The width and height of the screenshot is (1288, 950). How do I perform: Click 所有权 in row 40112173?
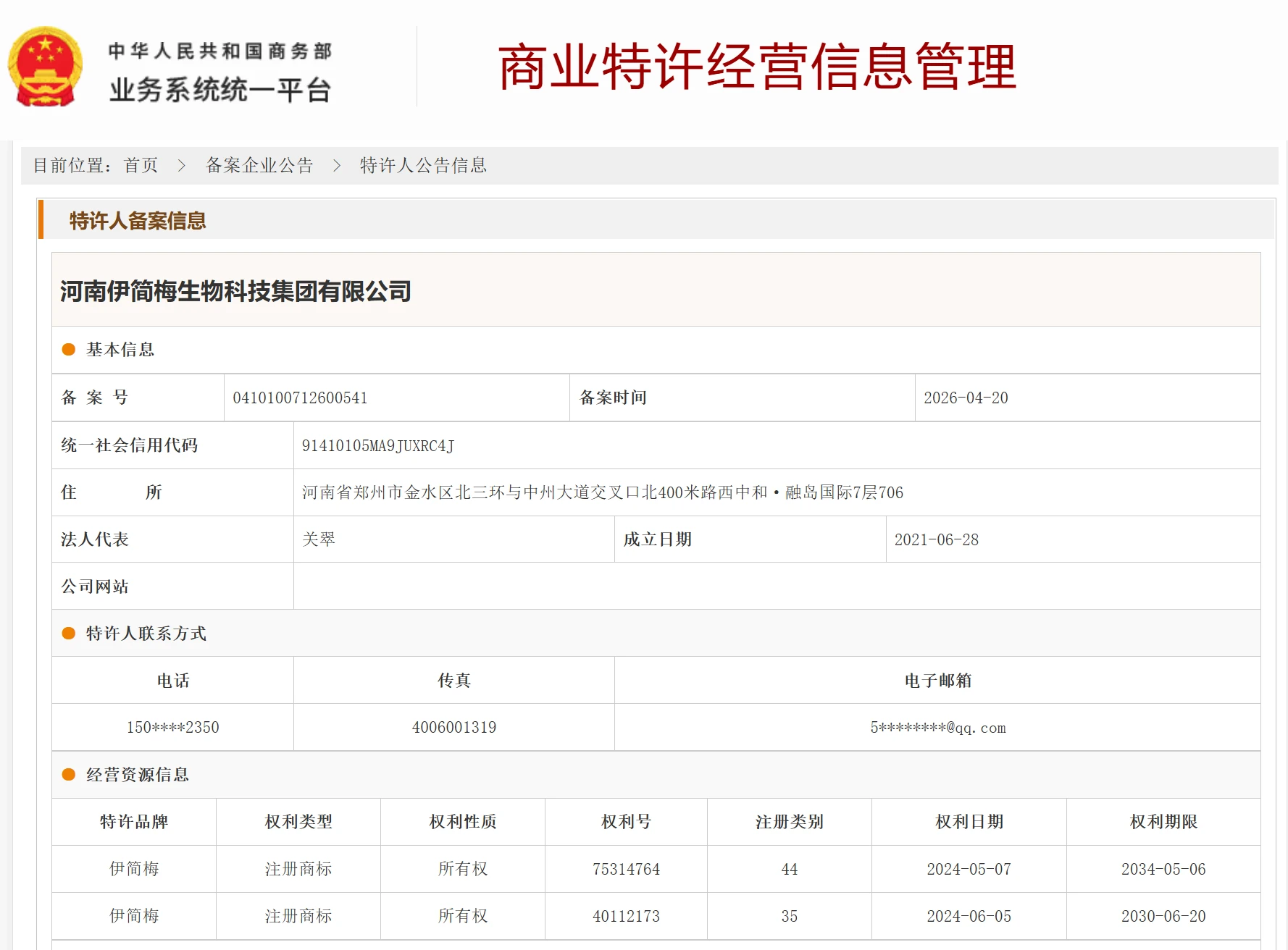(x=463, y=916)
